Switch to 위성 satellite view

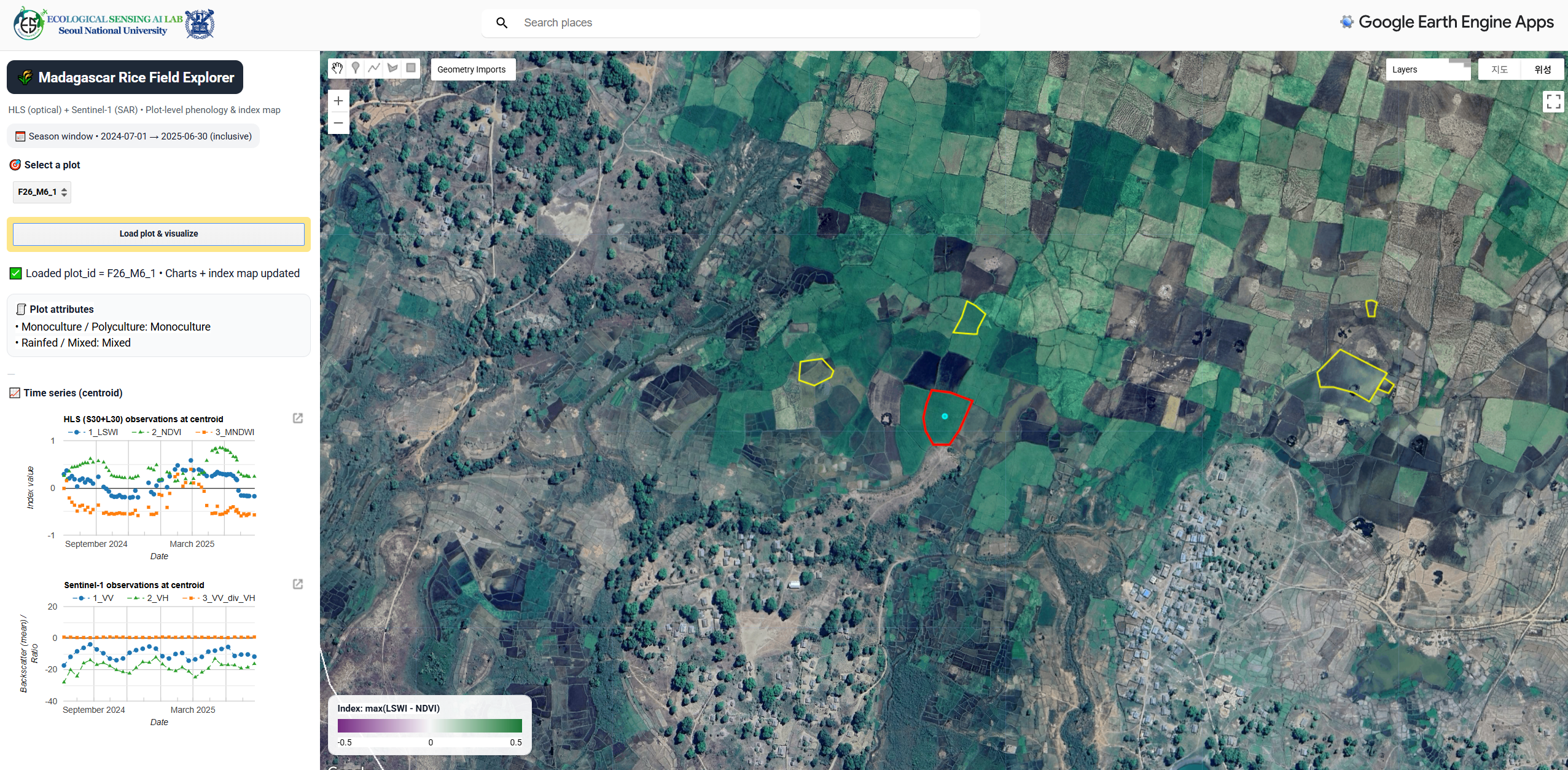point(1542,69)
